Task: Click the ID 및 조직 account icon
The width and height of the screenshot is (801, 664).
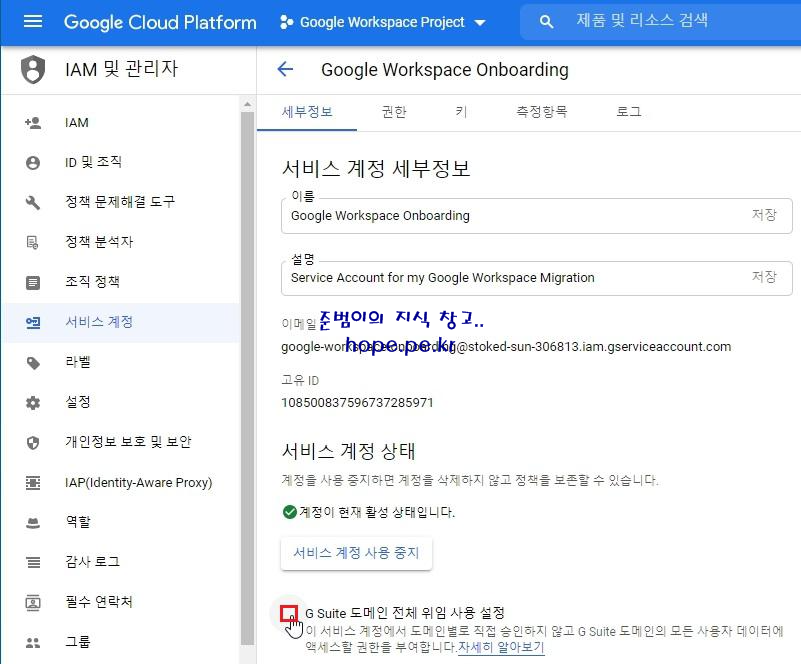Action: coord(33,162)
